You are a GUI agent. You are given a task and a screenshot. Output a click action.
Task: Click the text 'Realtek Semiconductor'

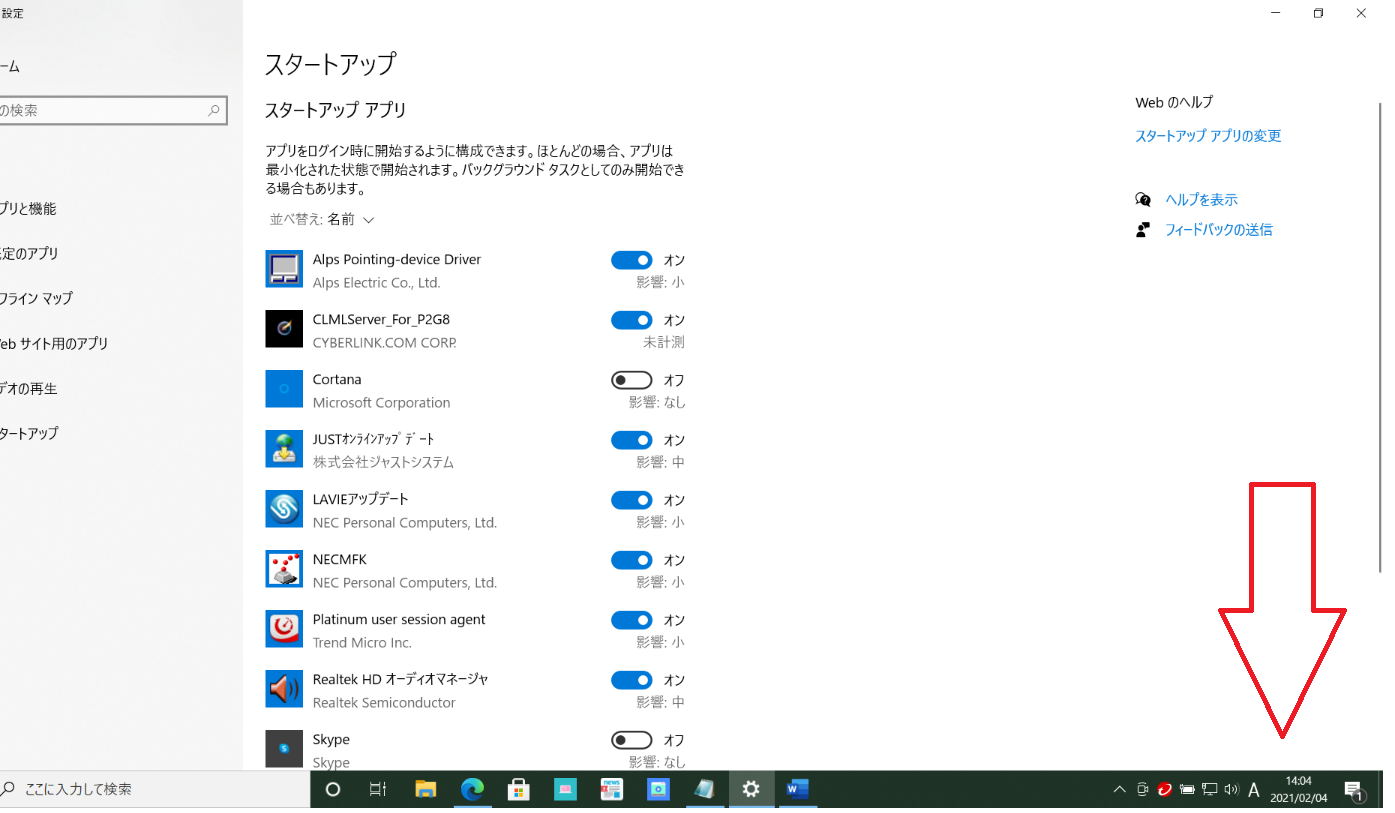(384, 703)
